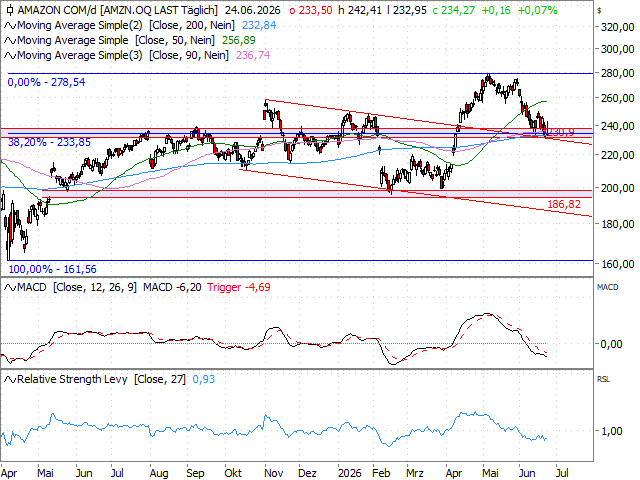
Task: Click the 280,00 price axis label
Action: coord(618,73)
